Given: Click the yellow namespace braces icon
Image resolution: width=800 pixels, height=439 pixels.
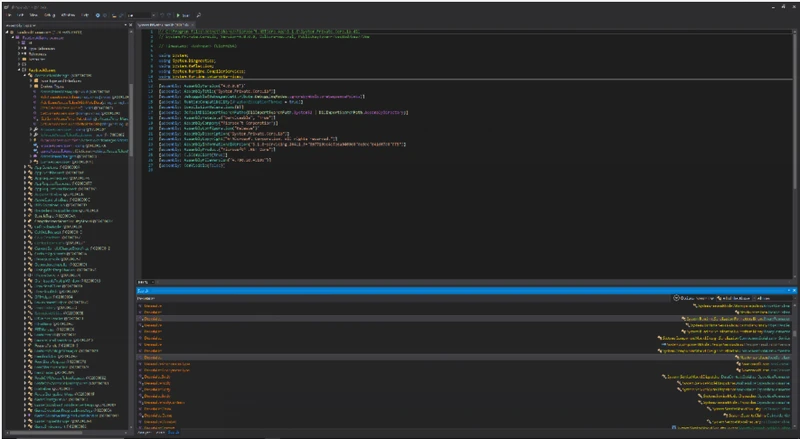Looking at the screenshot, I should [x=23, y=70].
